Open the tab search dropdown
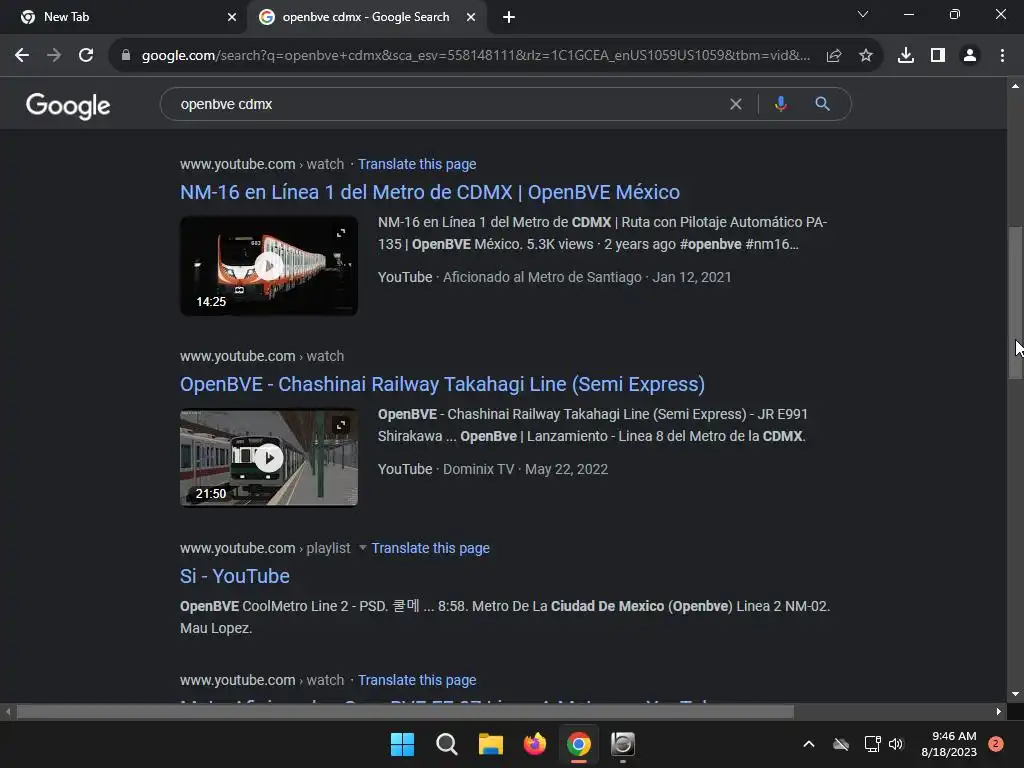This screenshot has height=768, width=1024. coord(863,14)
